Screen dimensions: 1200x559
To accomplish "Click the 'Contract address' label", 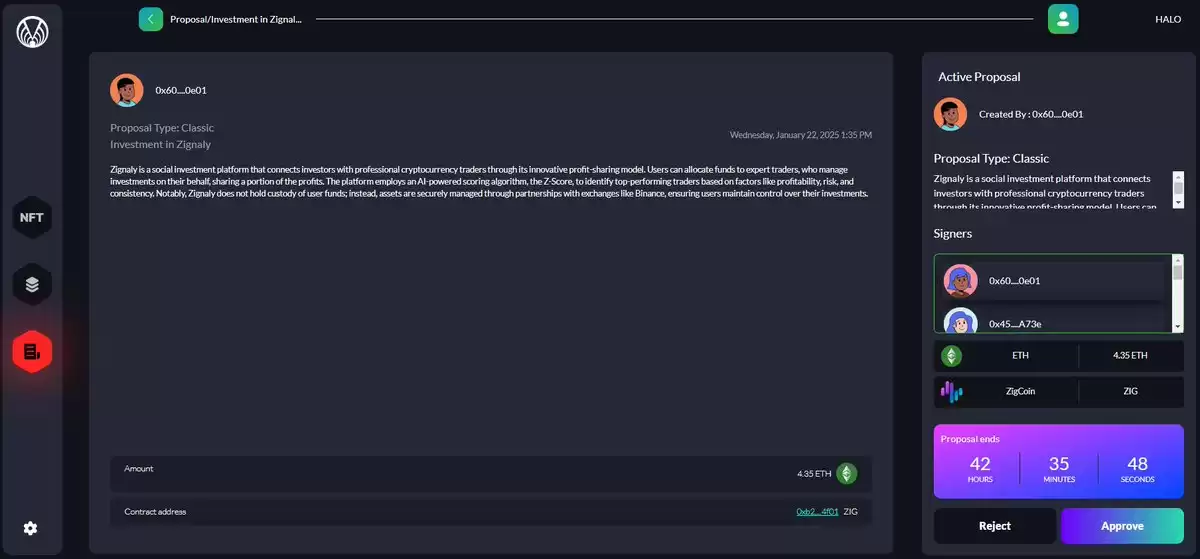I will tap(155, 512).
